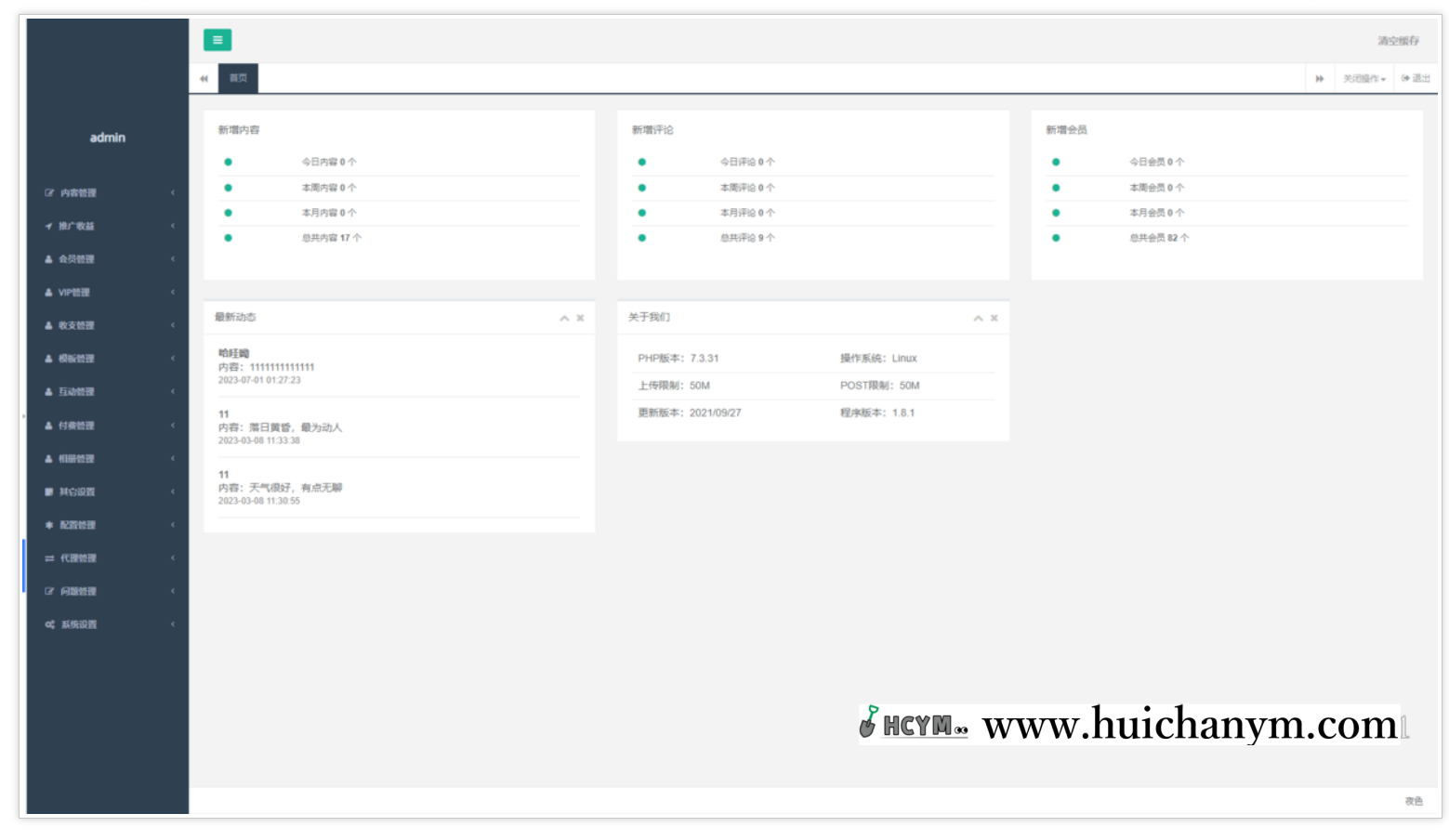This screenshot has height=840, width=1449.
Task: Click the 内容管理 edit icon in sidebar
Action: click(49, 193)
